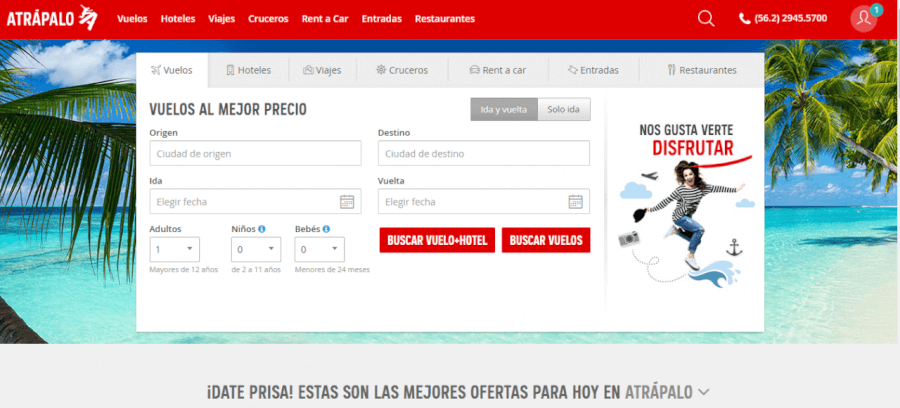Screen dimensions: 900x408
Task: Open Rent a Car in the top navigation
Action: click(x=325, y=18)
